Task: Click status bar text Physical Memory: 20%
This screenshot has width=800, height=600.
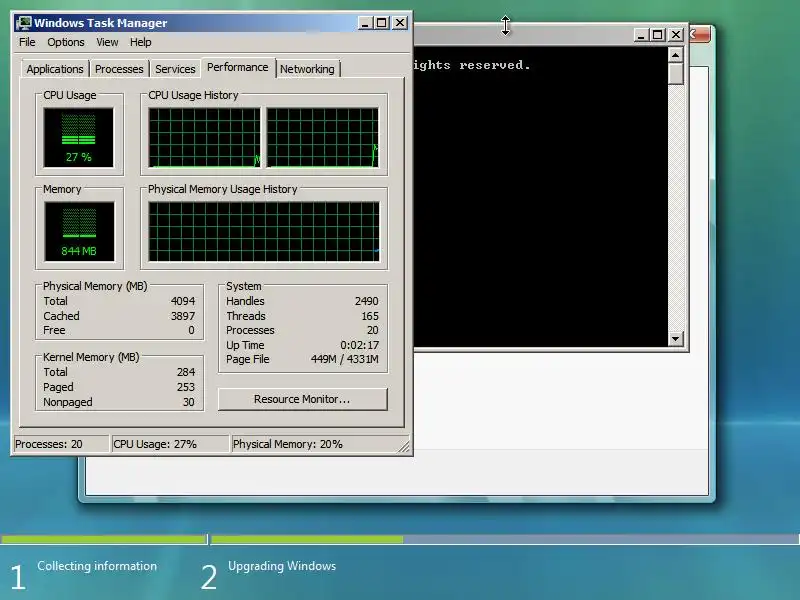Action: pyautogui.click(x=287, y=444)
